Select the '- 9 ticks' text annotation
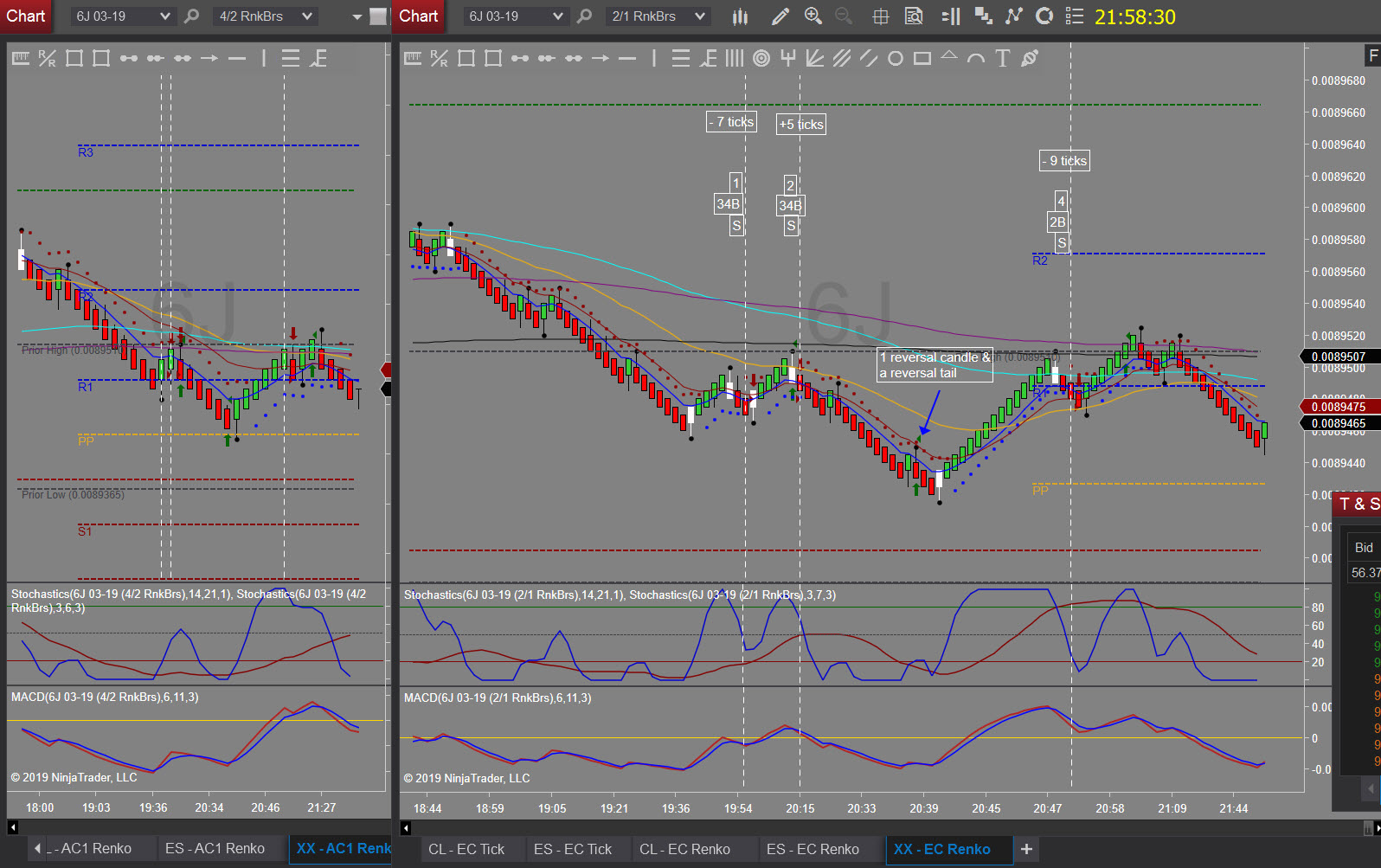Screen dimensions: 1381x868 (x=1065, y=161)
